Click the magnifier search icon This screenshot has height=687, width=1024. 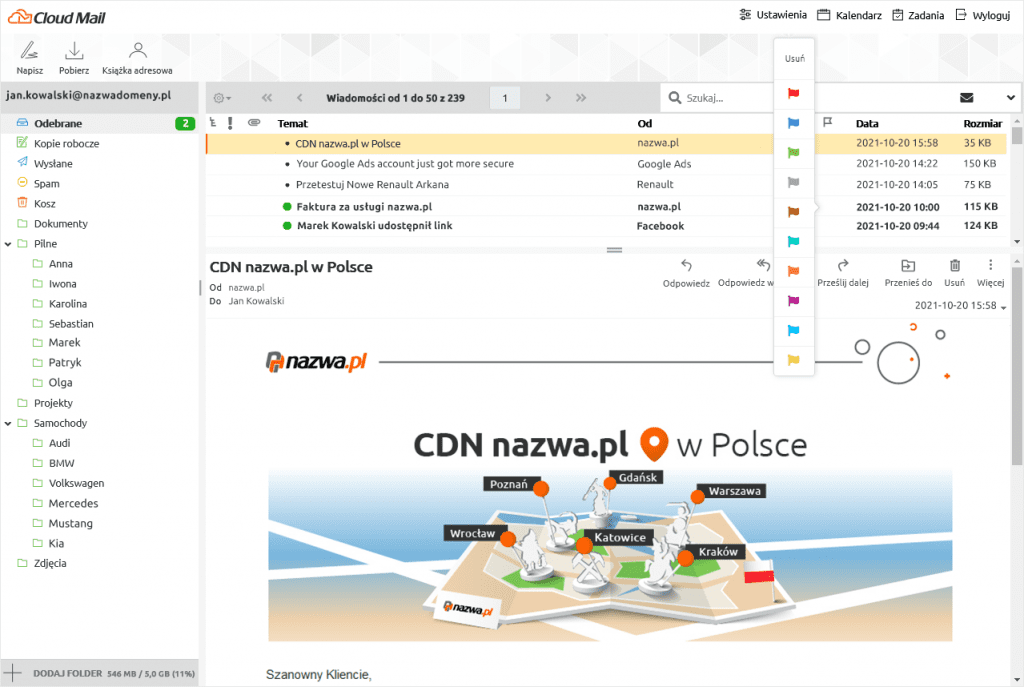point(675,98)
